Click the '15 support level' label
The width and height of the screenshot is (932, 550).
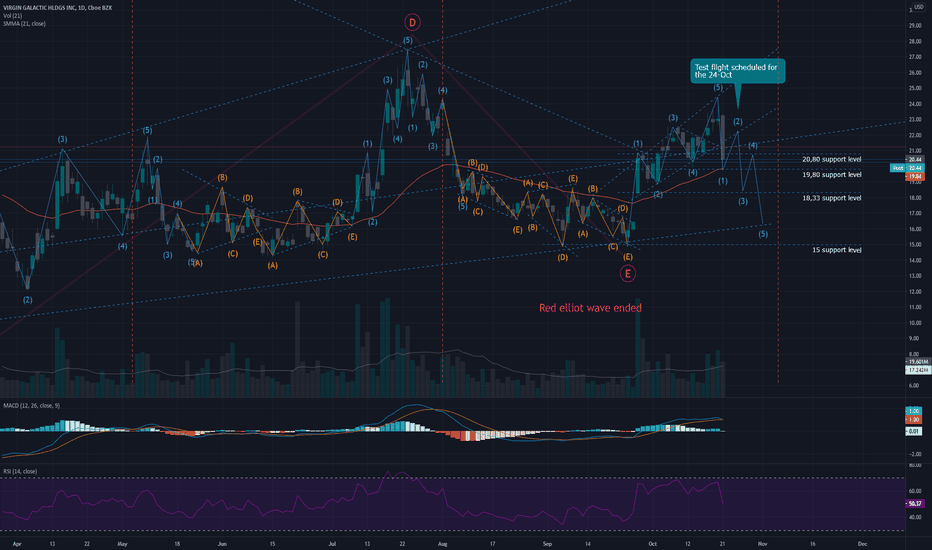(x=837, y=250)
